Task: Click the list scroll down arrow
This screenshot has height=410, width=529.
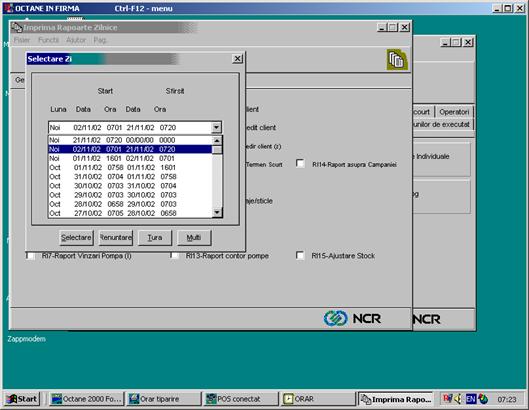Action: click(217, 212)
